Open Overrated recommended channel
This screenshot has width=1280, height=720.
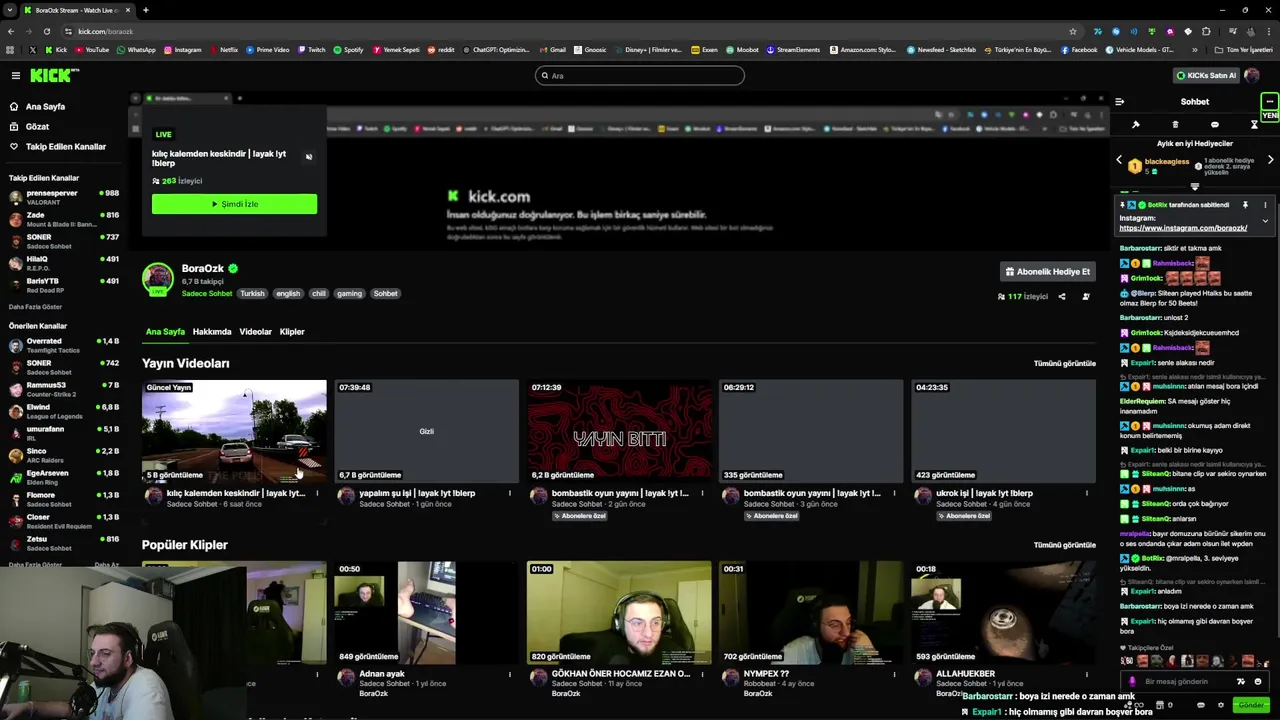click(62, 345)
